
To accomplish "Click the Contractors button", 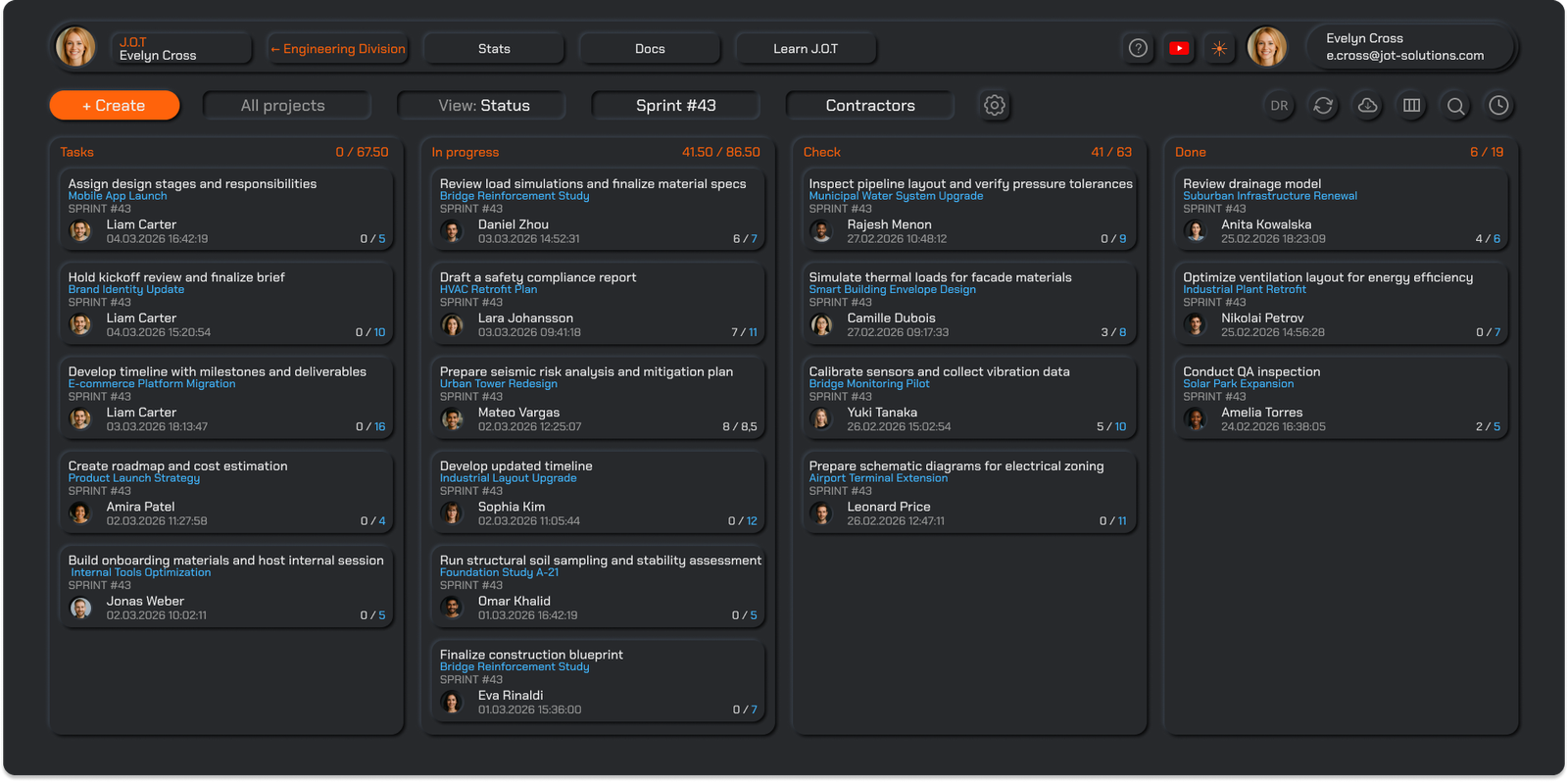I will 869,106.
